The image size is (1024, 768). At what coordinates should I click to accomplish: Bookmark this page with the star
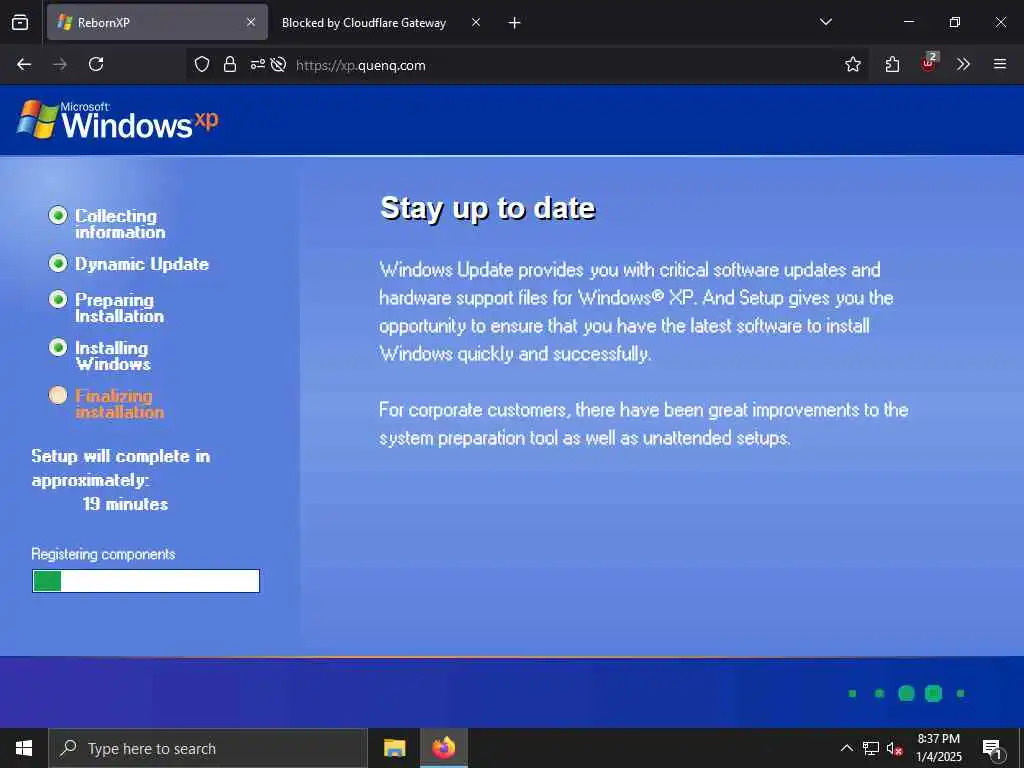coord(852,64)
